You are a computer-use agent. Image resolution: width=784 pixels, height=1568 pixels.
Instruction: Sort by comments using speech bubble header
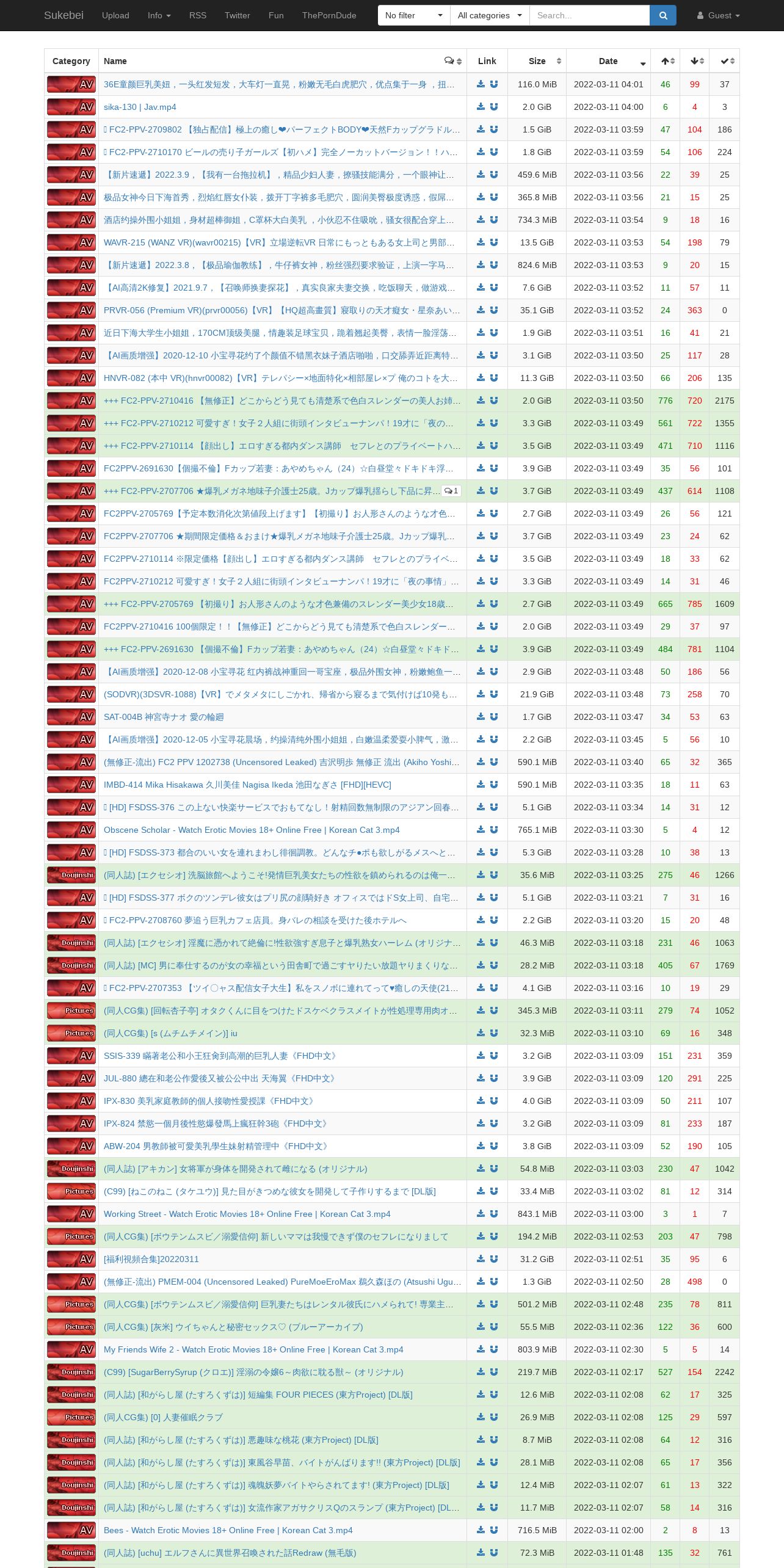(453, 61)
